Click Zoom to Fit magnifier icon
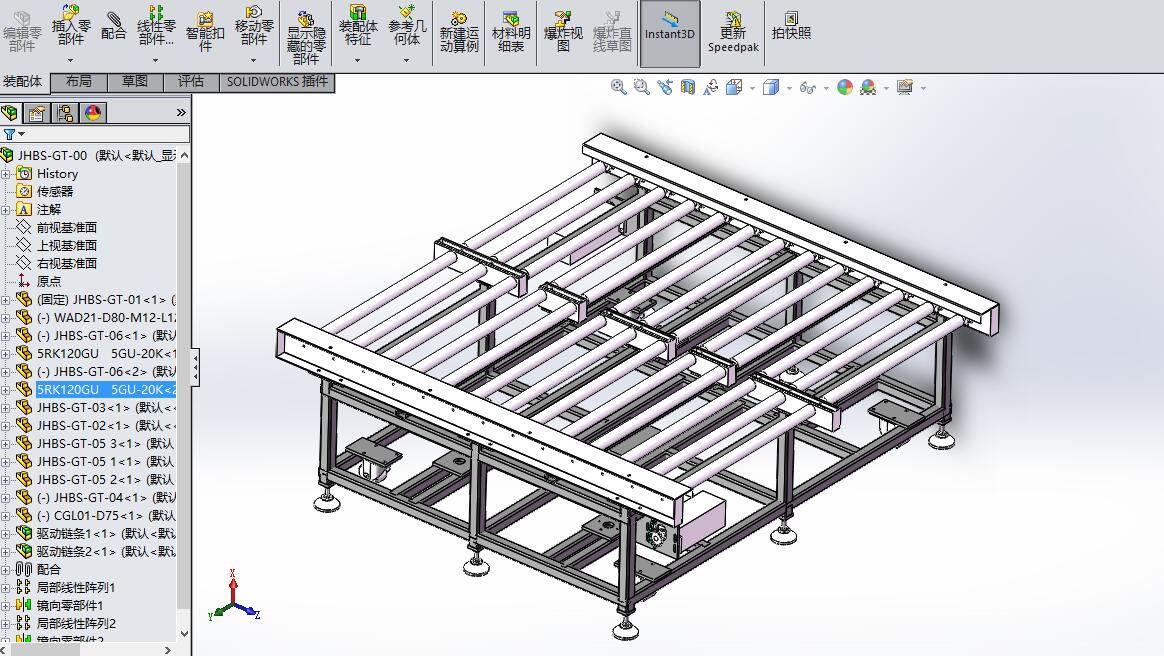This screenshot has height=656, width=1164. point(618,87)
